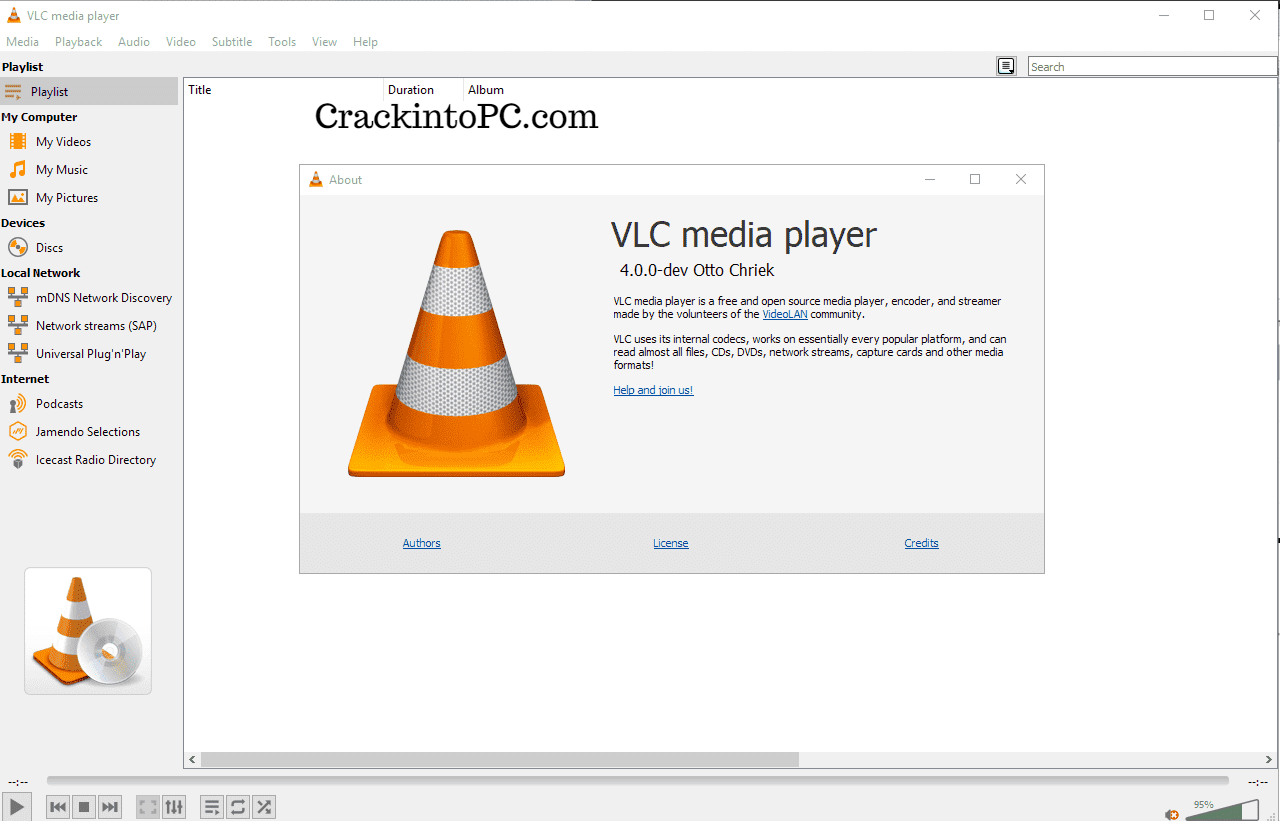Click the Universal Plug'n'Play icon
1280x821 pixels.
click(x=17, y=353)
